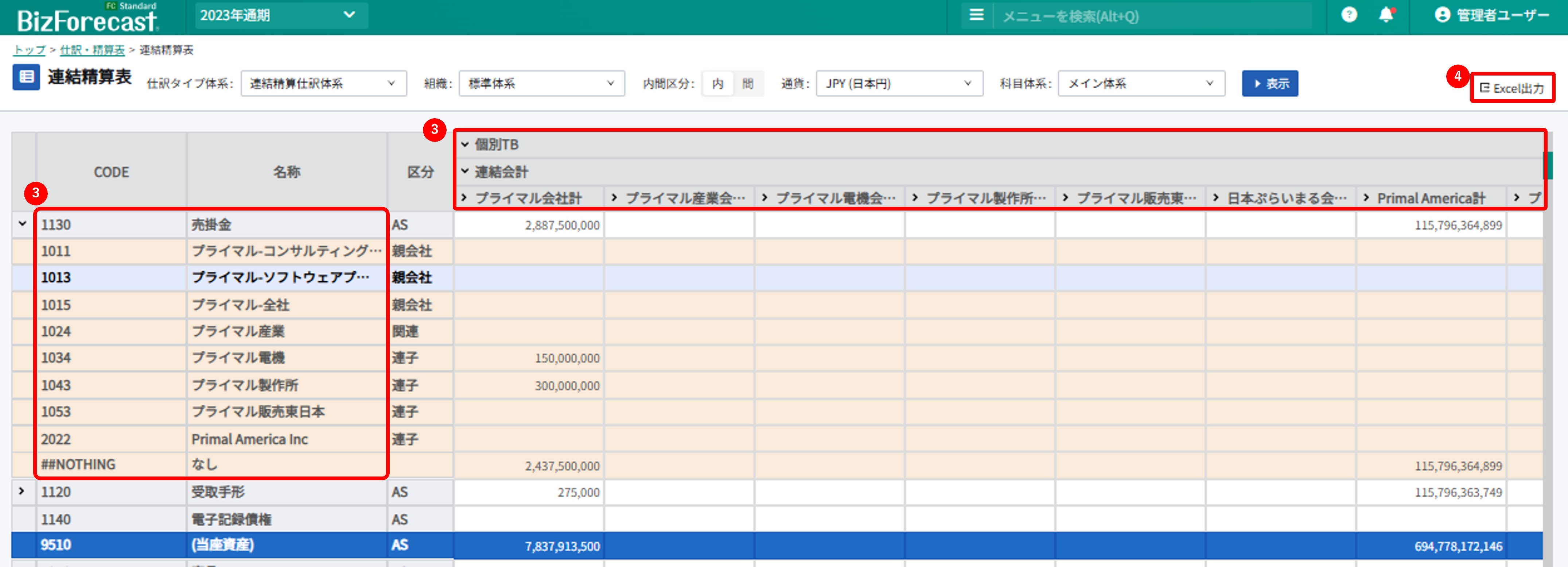Click the トップ breadcrumb link

click(29, 50)
